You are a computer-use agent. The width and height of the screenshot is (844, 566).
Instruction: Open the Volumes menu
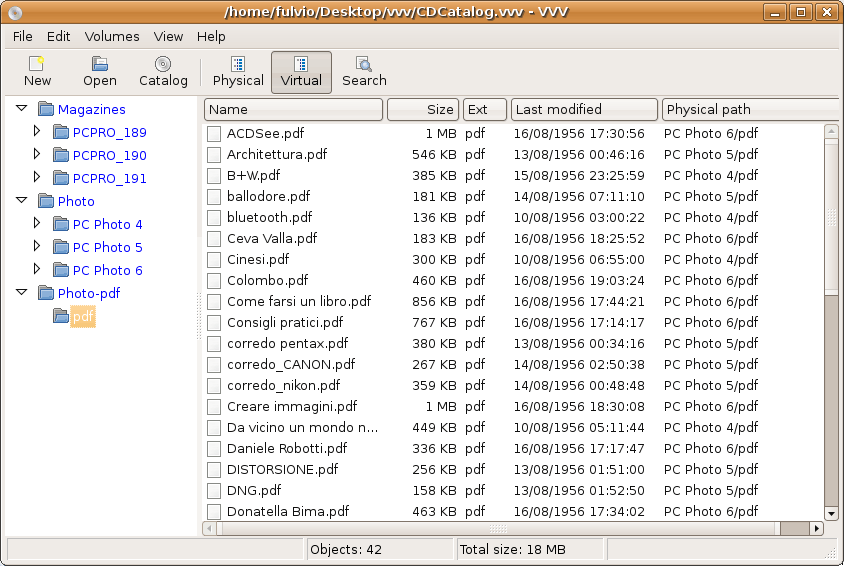click(112, 37)
